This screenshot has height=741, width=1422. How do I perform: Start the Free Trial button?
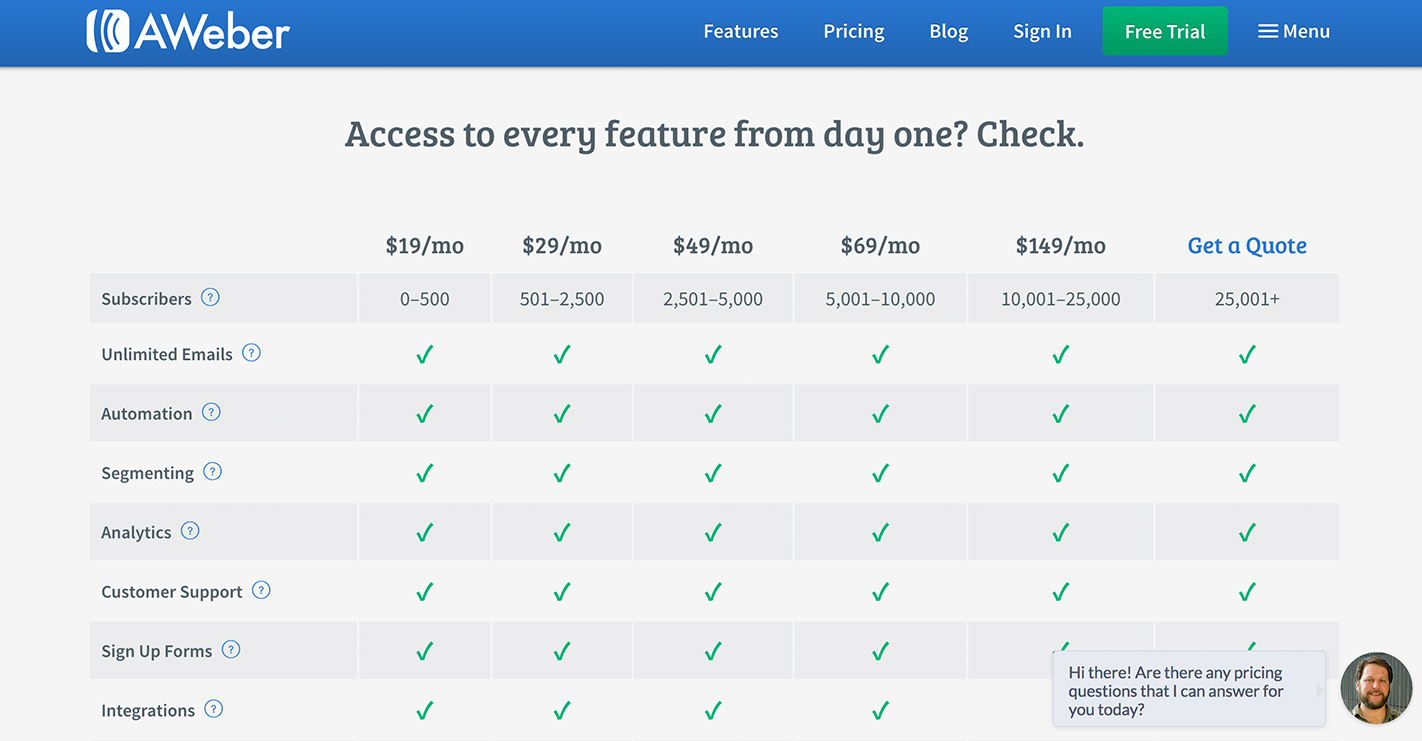(1165, 31)
